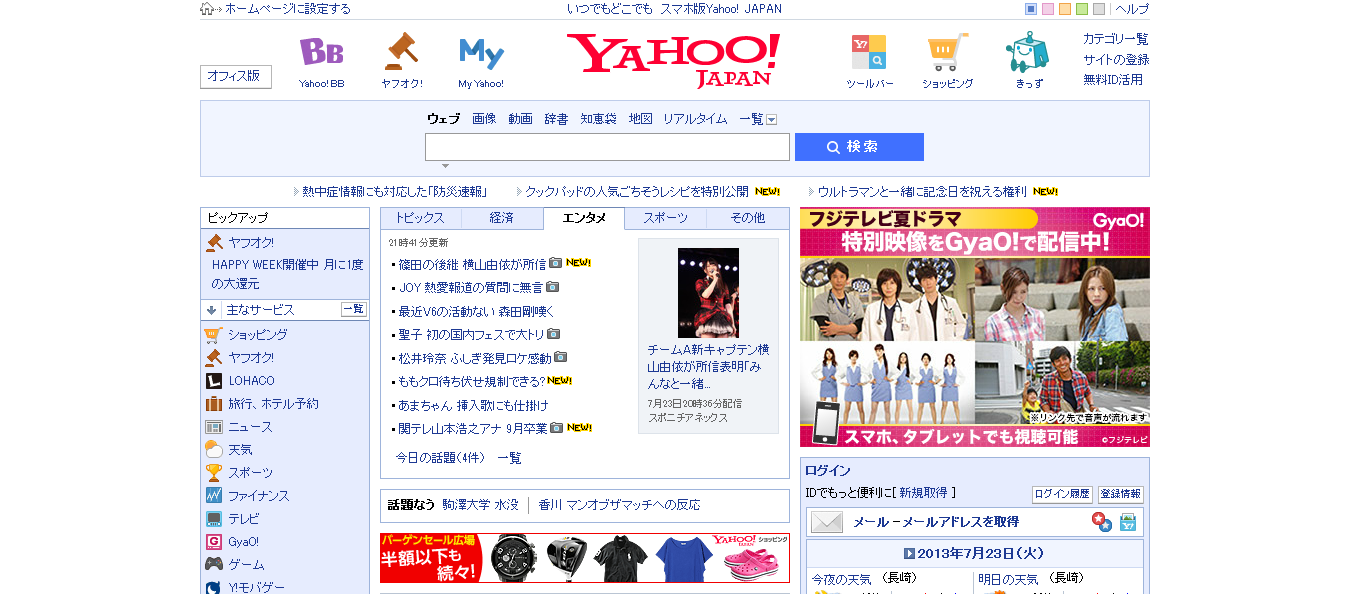
Task: Click camera icon next to 篠田の後継 headline
Action: click(555, 264)
